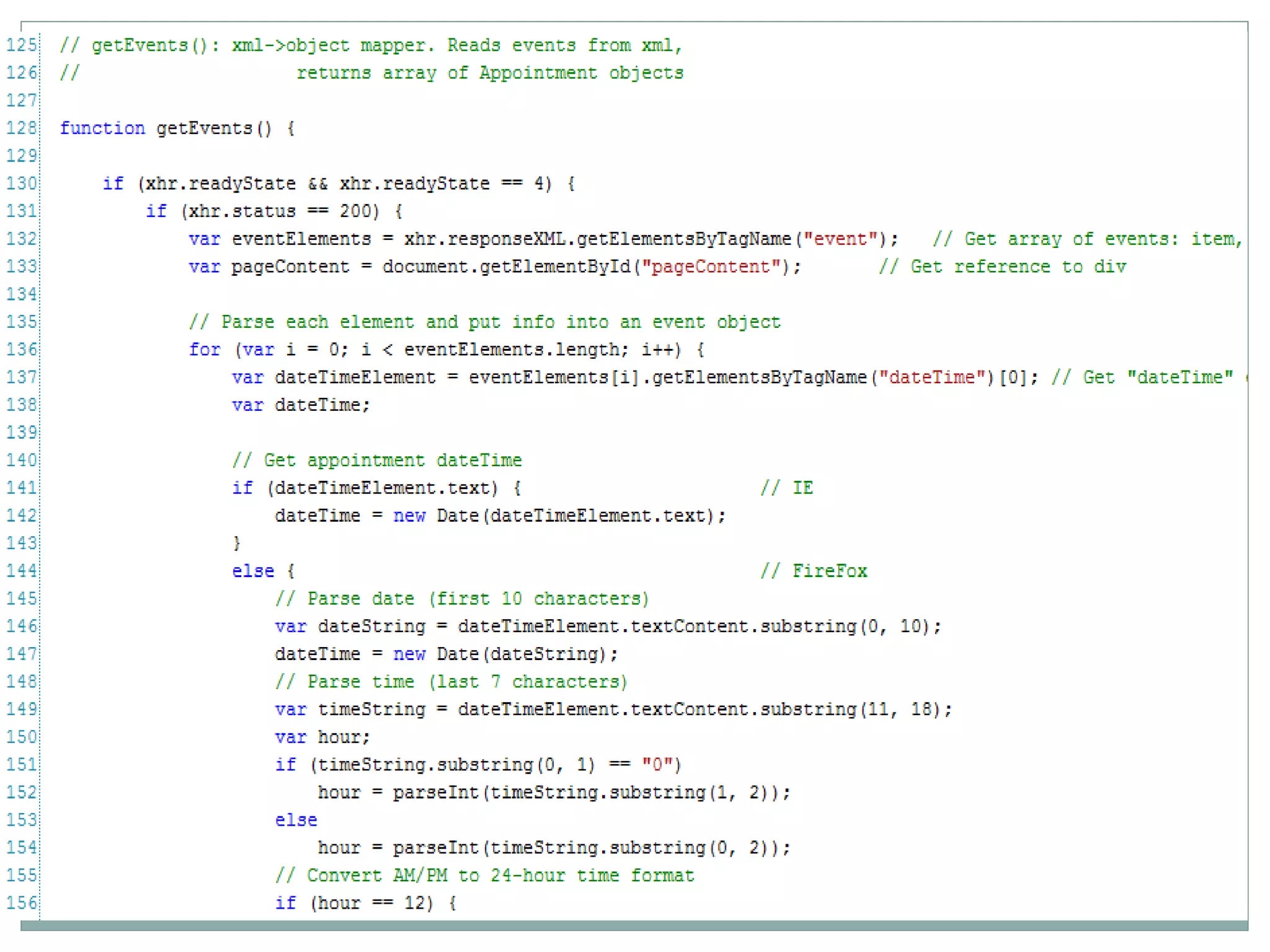Image resolution: width=1270 pixels, height=952 pixels.
Task: Place cursor on getEvents function name
Action: [204, 128]
